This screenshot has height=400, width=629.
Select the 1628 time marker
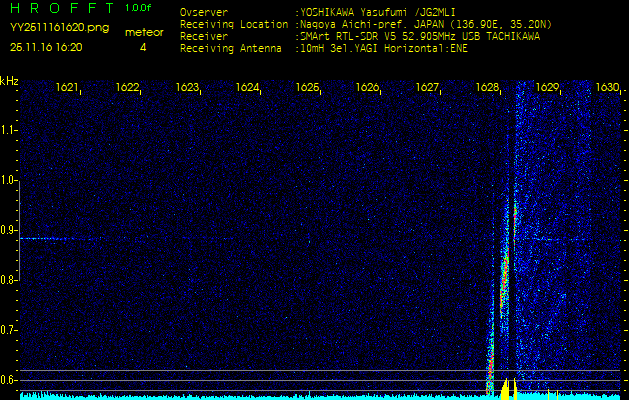[488, 88]
